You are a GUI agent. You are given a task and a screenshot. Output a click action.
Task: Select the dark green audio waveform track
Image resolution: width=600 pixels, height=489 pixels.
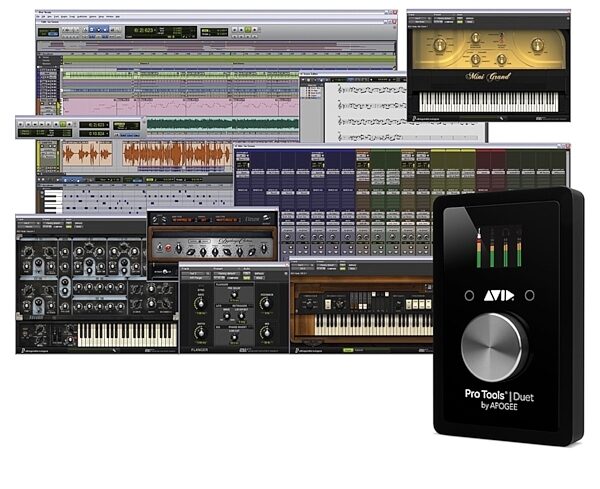tap(222, 124)
